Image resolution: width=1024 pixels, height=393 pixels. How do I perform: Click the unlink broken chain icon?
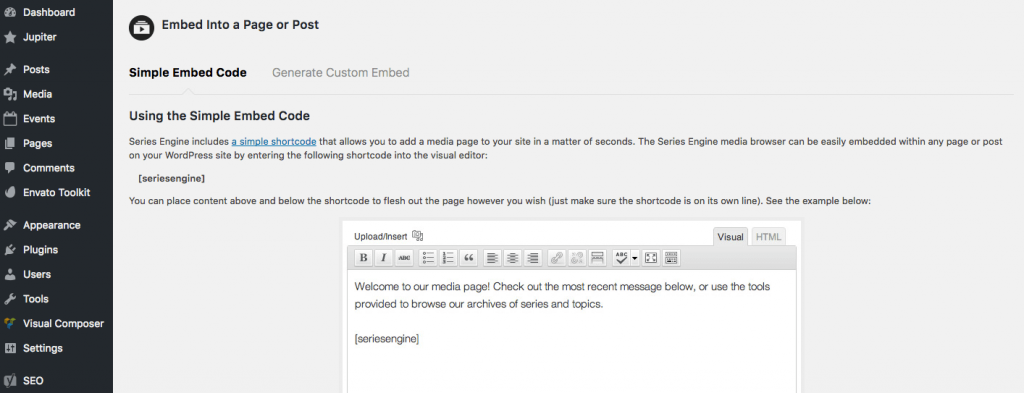coord(577,259)
